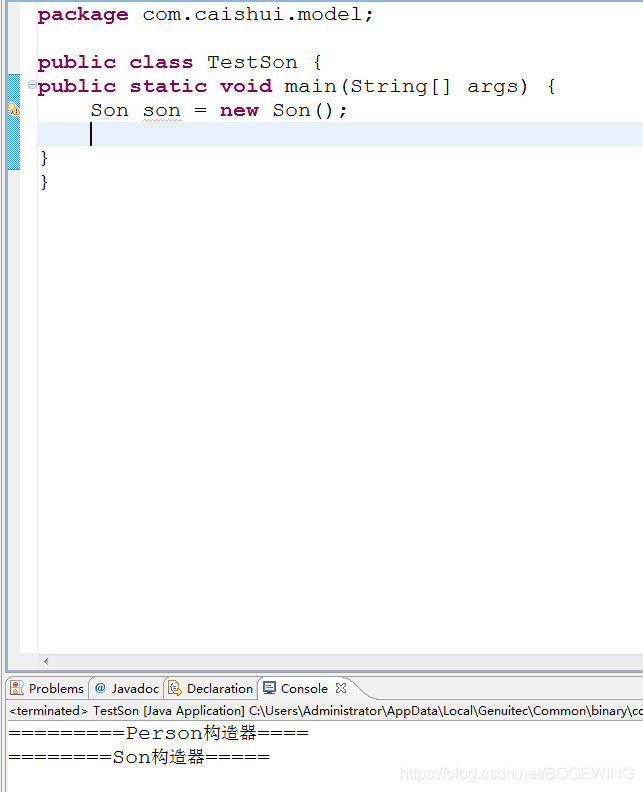Screen dimensions: 643x792
Task: Click the Console monitor icon
Action: [269, 688]
